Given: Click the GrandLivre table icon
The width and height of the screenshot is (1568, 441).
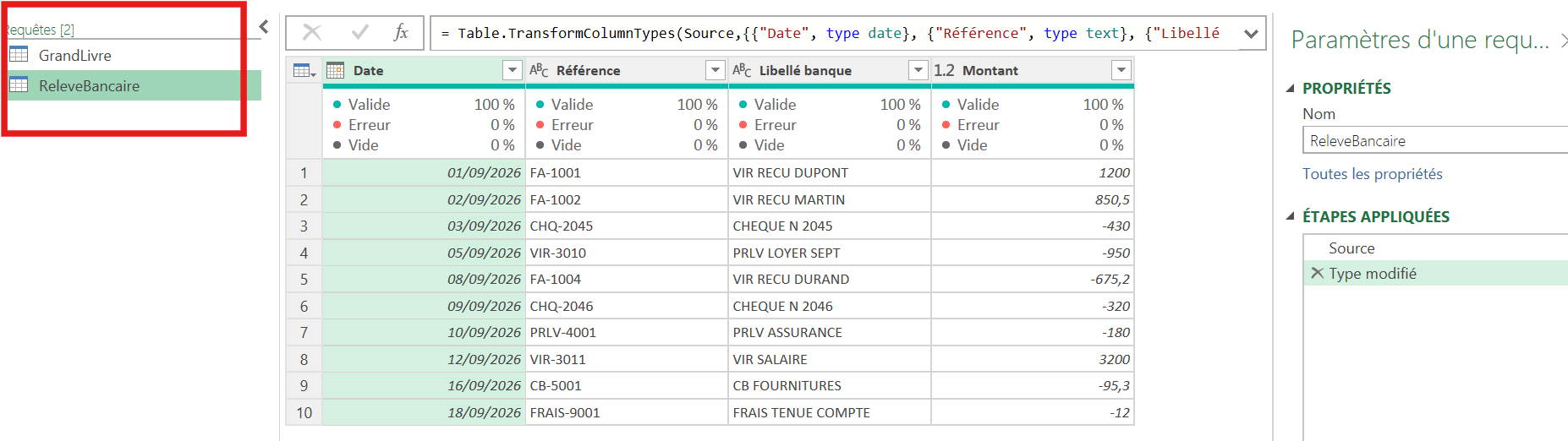Looking at the screenshot, I should coord(19,55).
